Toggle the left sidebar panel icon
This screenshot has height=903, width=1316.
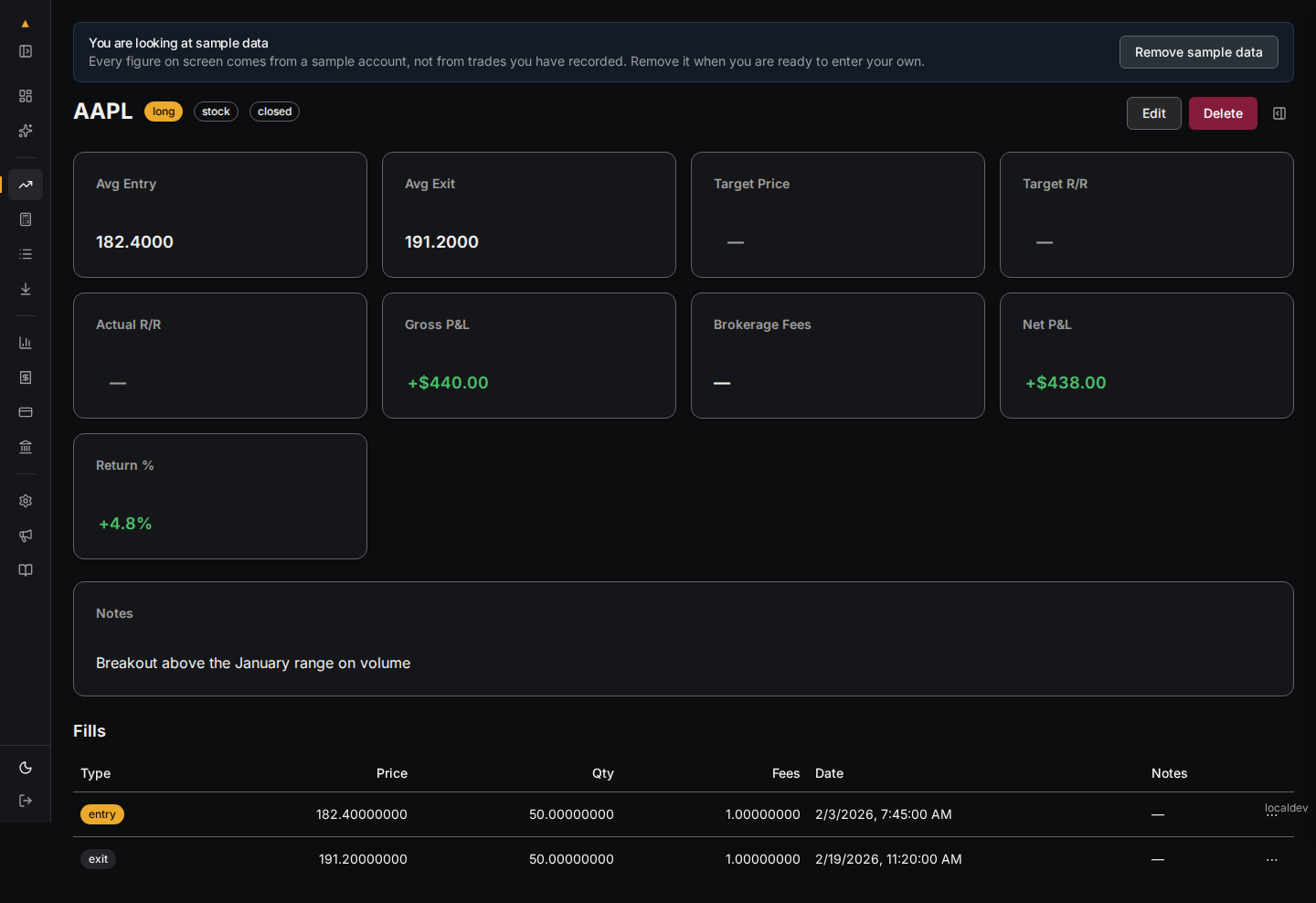[x=26, y=51]
